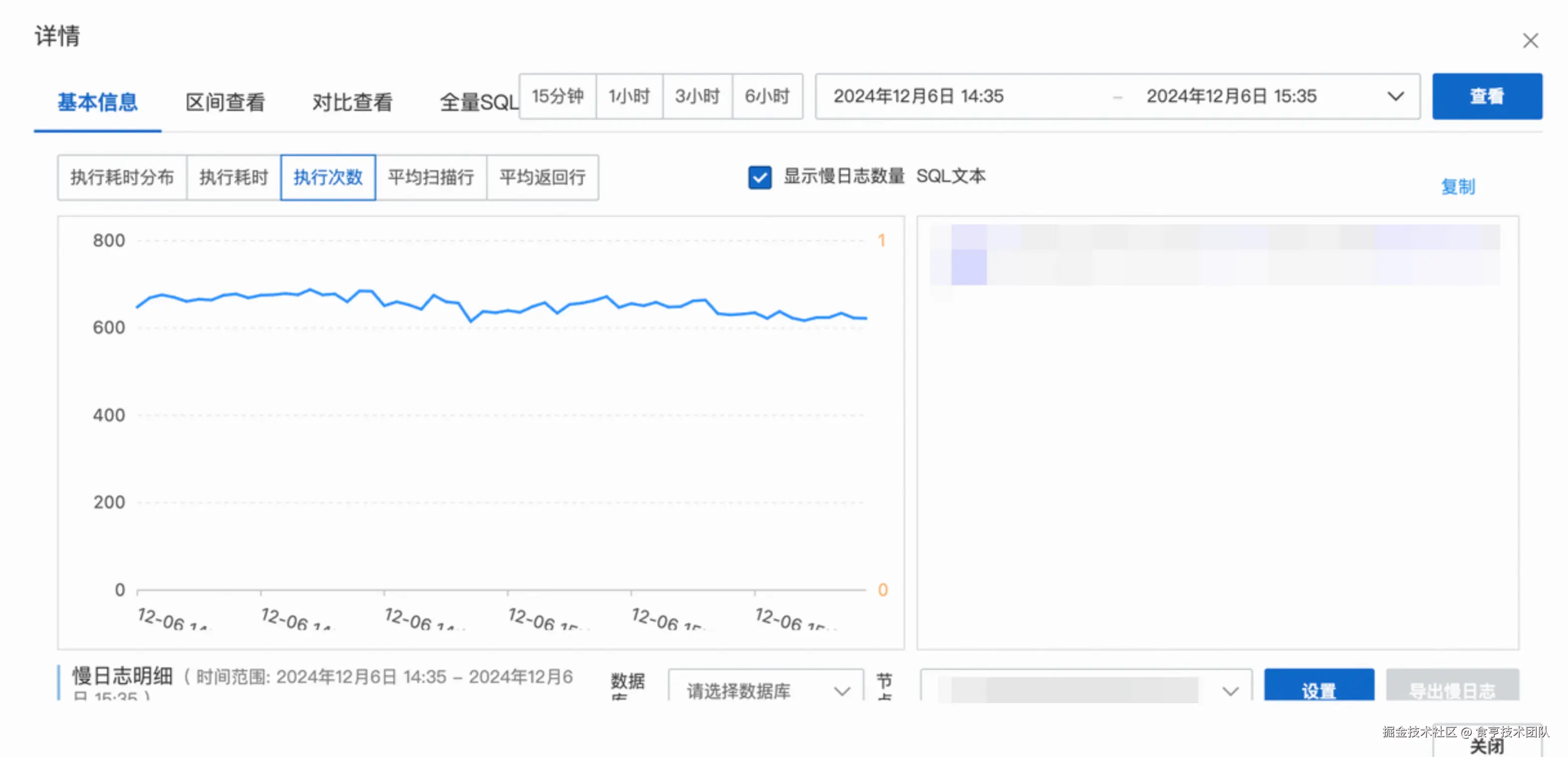The height and width of the screenshot is (757, 1568).
Task: Open the 全量SQL tab
Action: (x=478, y=102)
